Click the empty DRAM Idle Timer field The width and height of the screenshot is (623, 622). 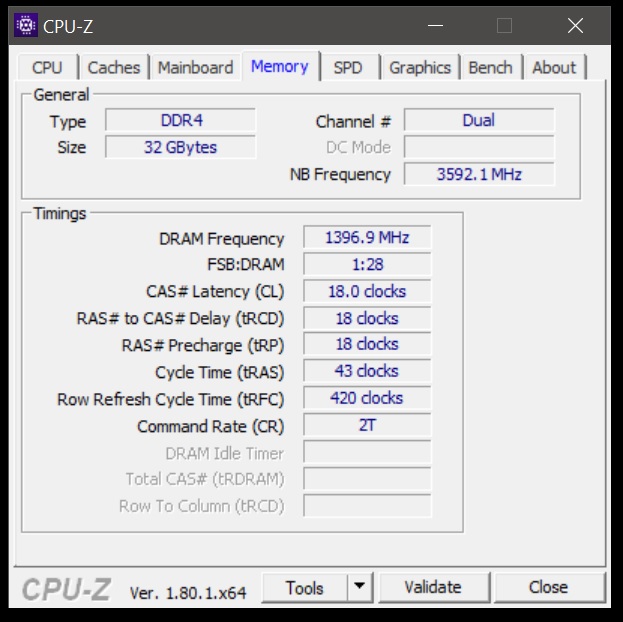click(x=367, y=452)
